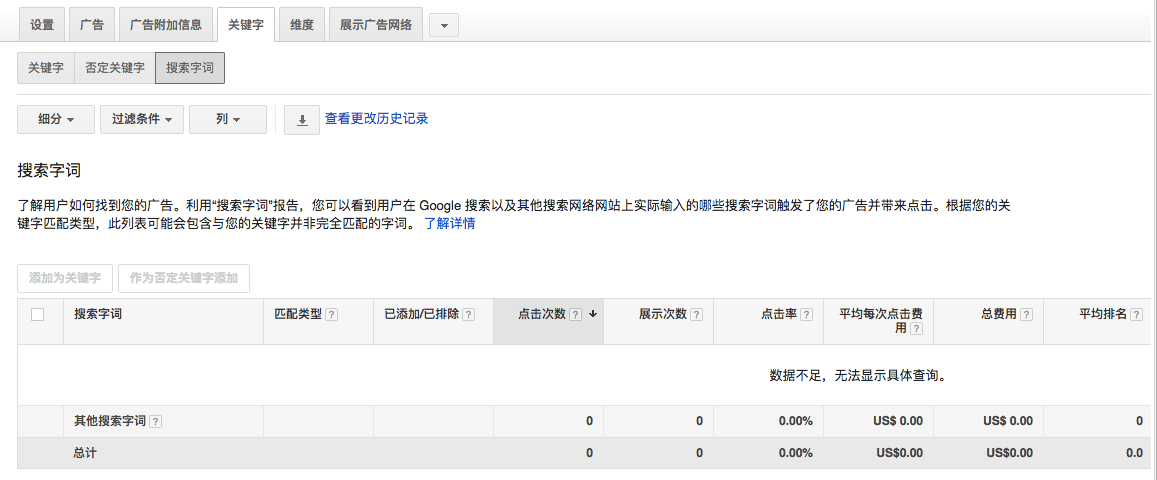This screenshot has width=1157, height=480.
Task: Follow the 了解详情 link
Action: [x=450, y=224]
